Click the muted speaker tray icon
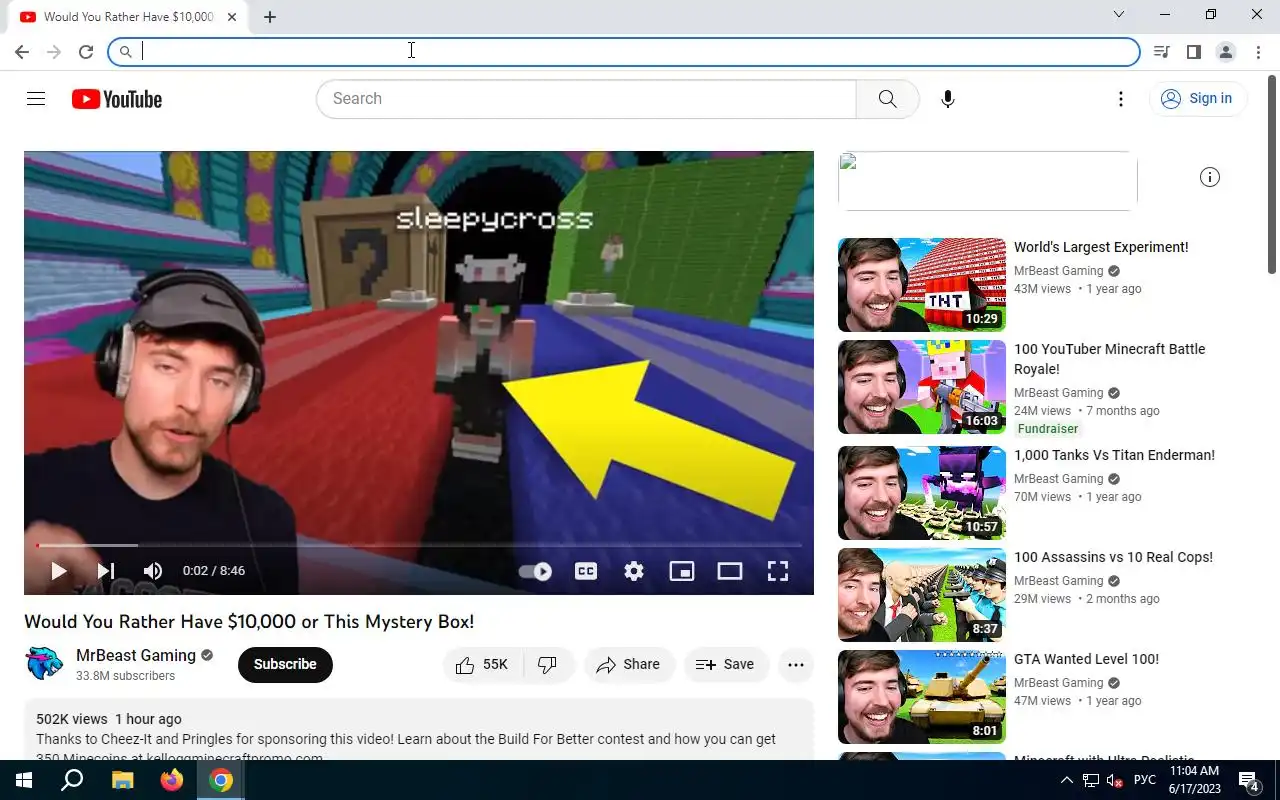 point(1113,780)
